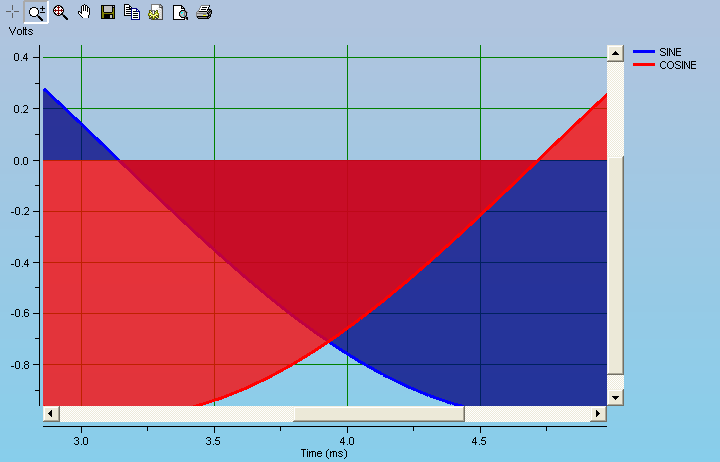
Task: Print the graph using the printer icon
Action: coord(203,13)
